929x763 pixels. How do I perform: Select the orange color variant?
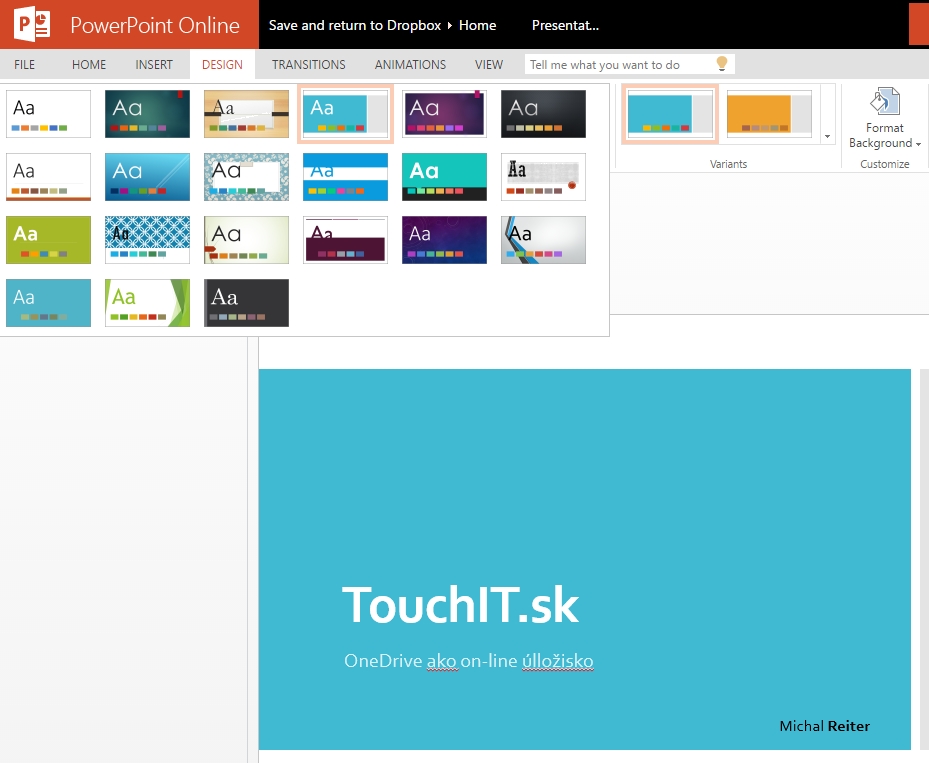coord(768,114)
